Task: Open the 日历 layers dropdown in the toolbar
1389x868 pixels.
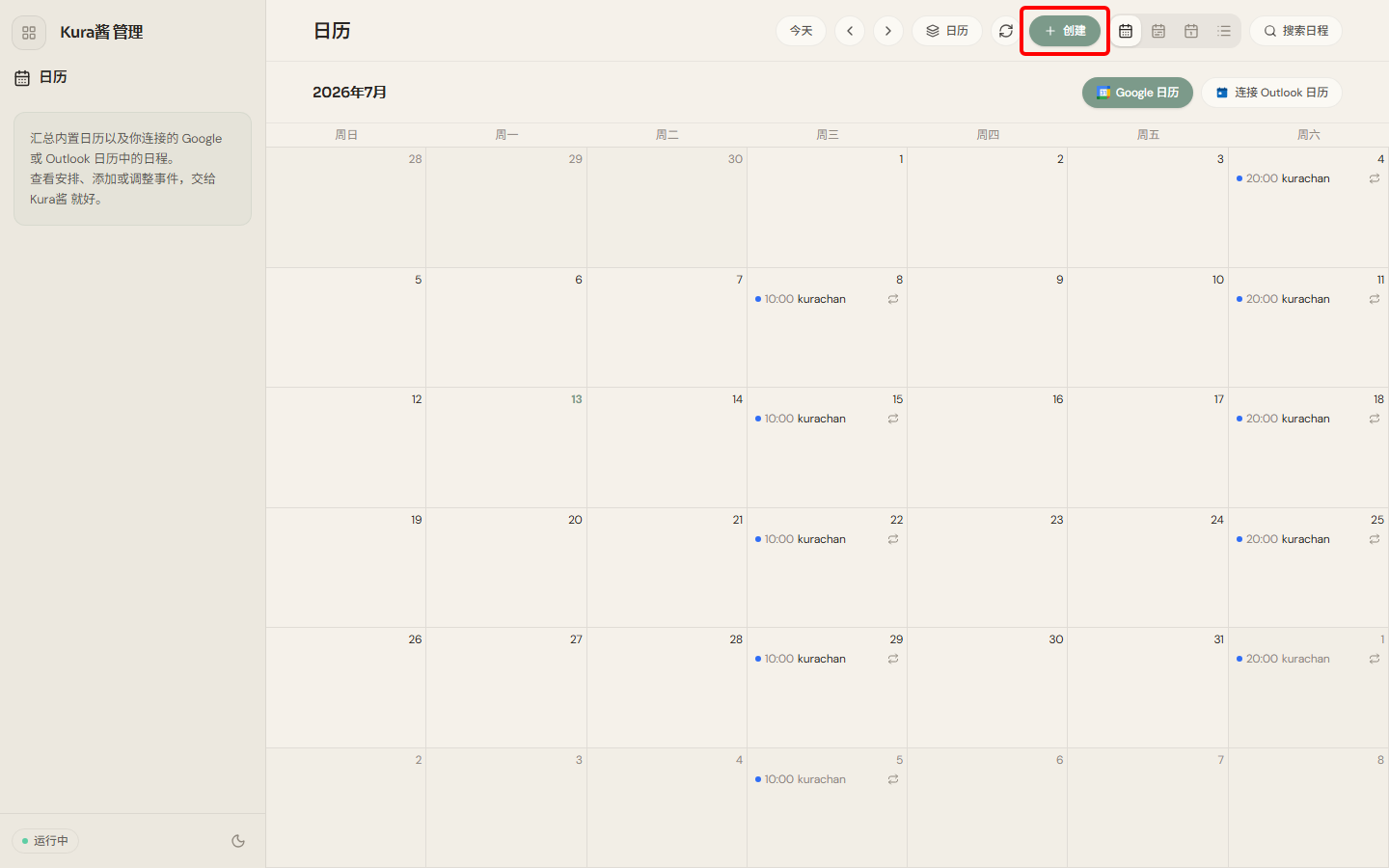Action: point(947,31)
